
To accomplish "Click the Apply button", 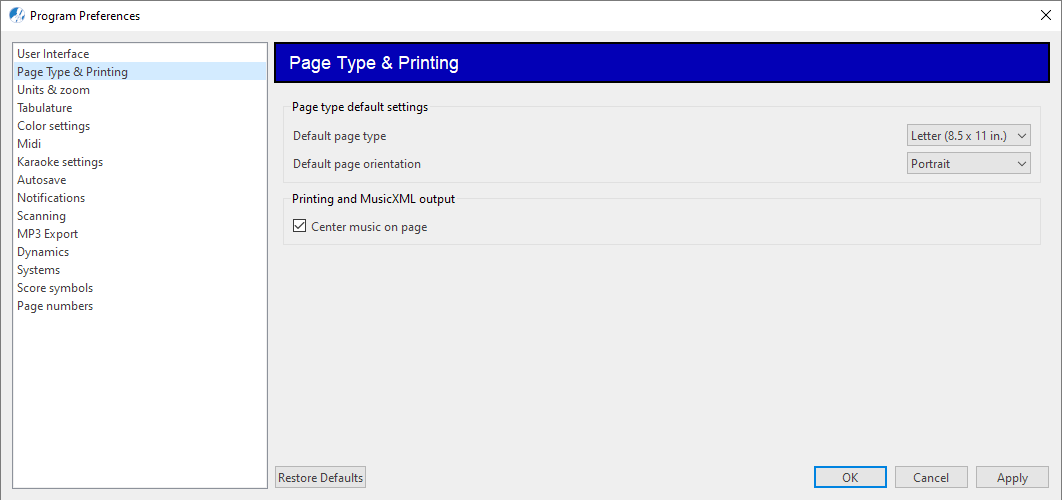I will tap(1012, 477).
